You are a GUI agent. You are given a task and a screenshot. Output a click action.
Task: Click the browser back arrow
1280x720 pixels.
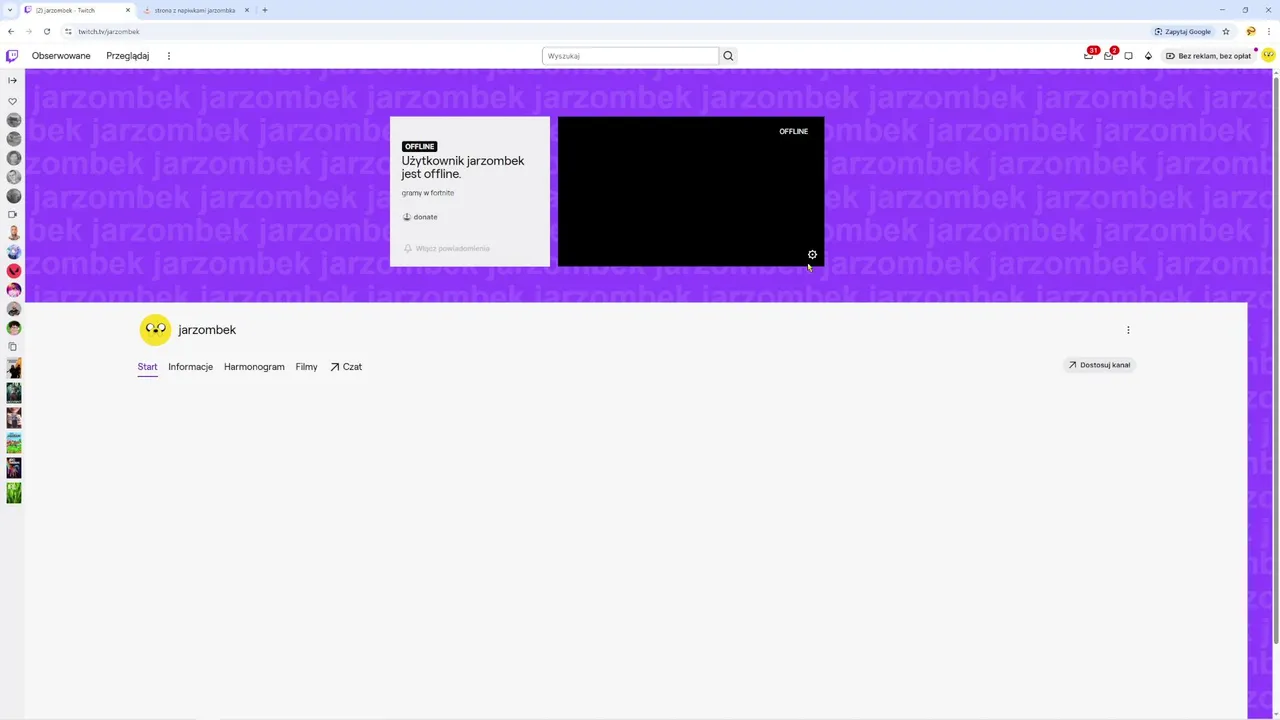point(11,31)
